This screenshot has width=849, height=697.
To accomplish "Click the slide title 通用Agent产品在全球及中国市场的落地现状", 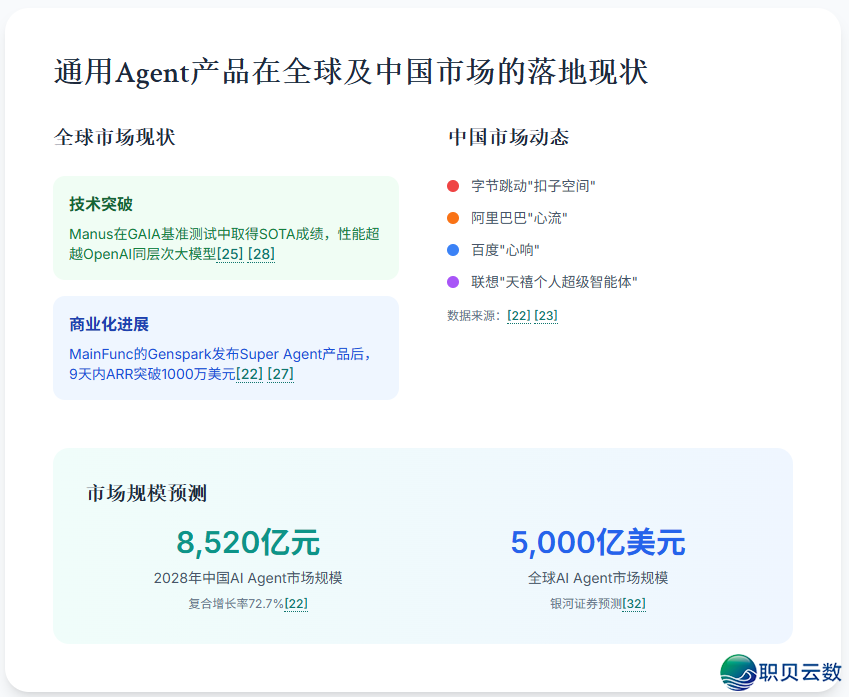I will pyautogui.click(x=351, y=72).
